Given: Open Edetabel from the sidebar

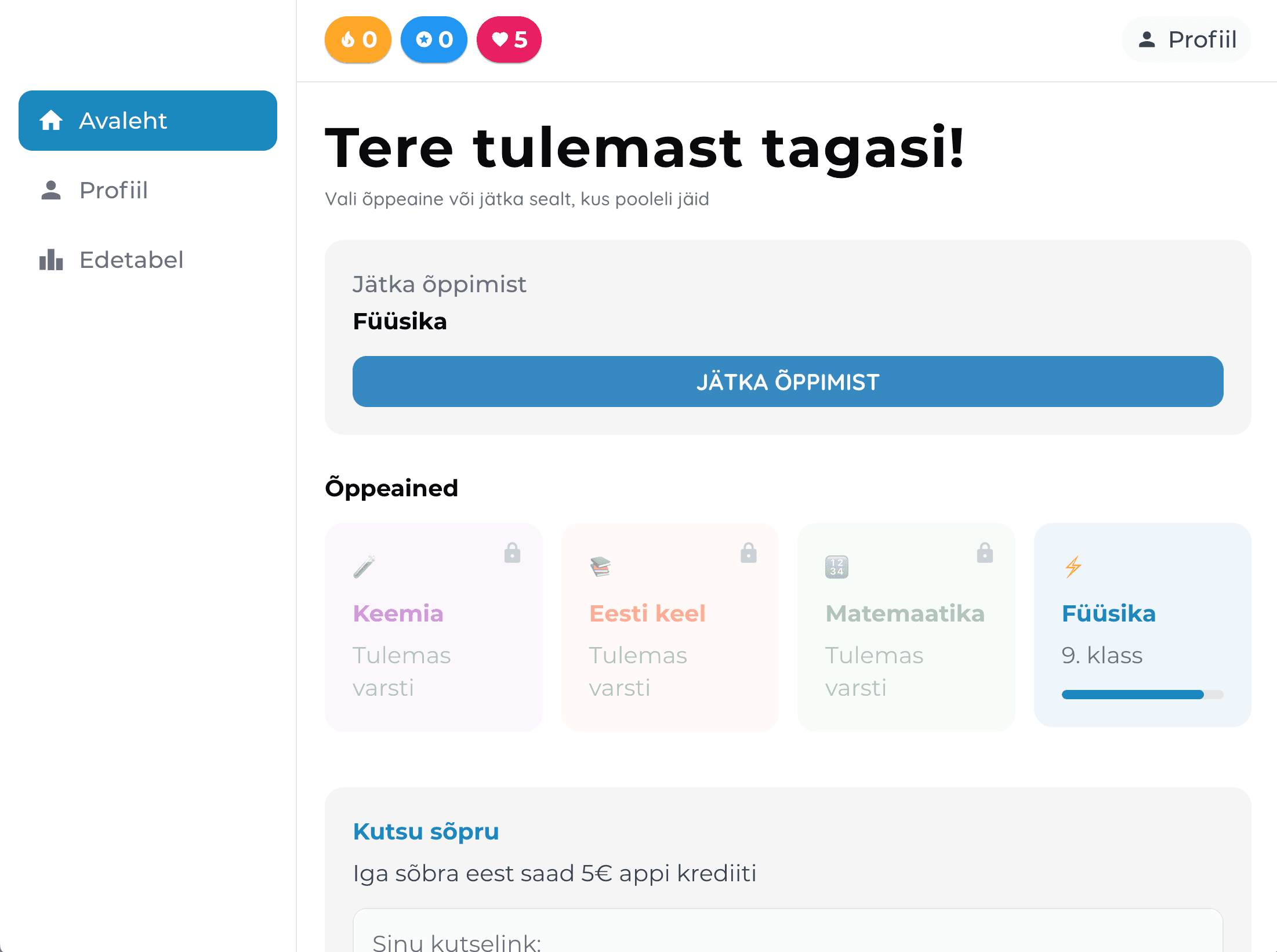Looking at the screenshot, I should coord(132,260).
